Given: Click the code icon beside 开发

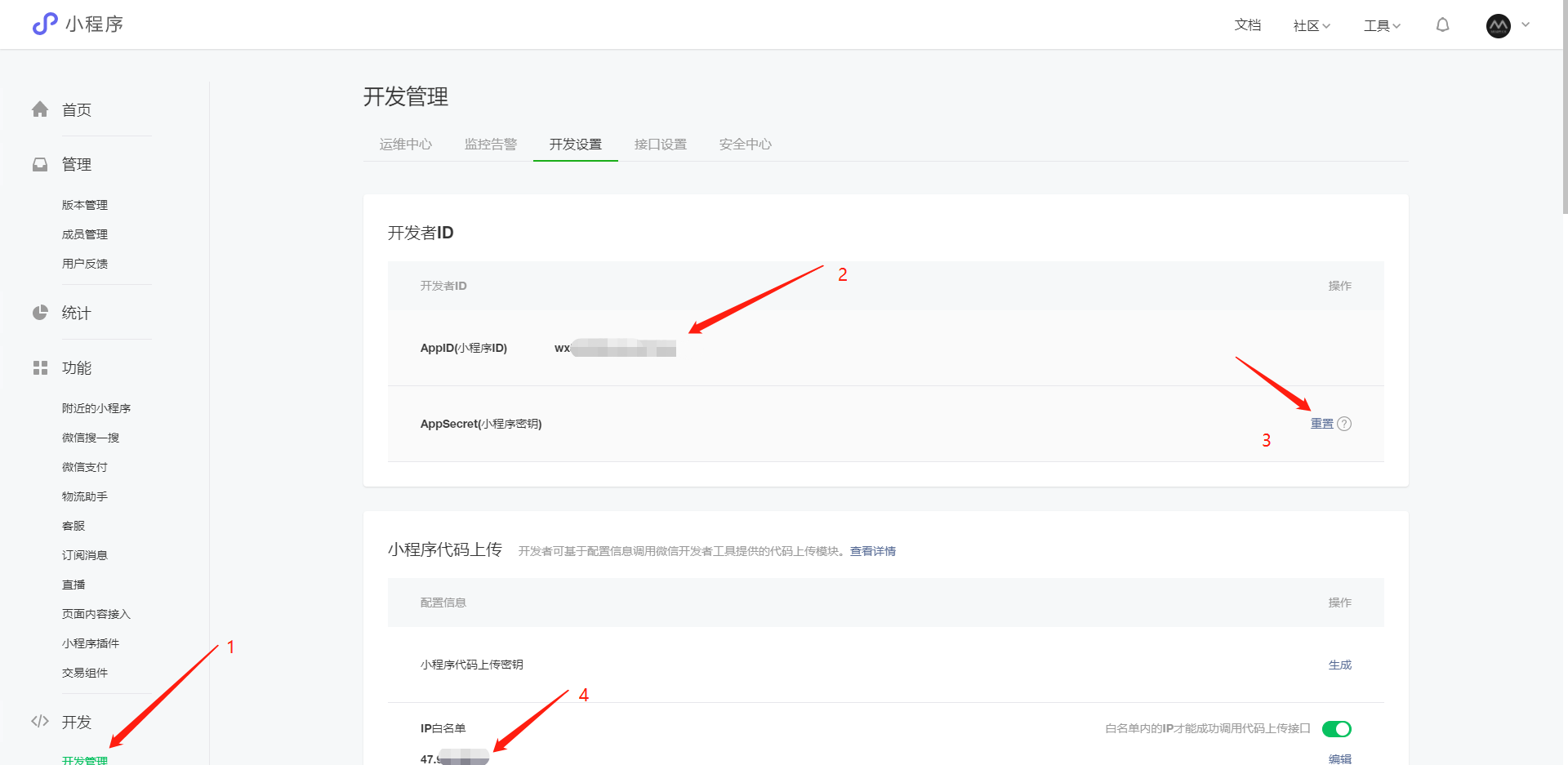Looking at the screenshot, I should (x=40, y=721).
